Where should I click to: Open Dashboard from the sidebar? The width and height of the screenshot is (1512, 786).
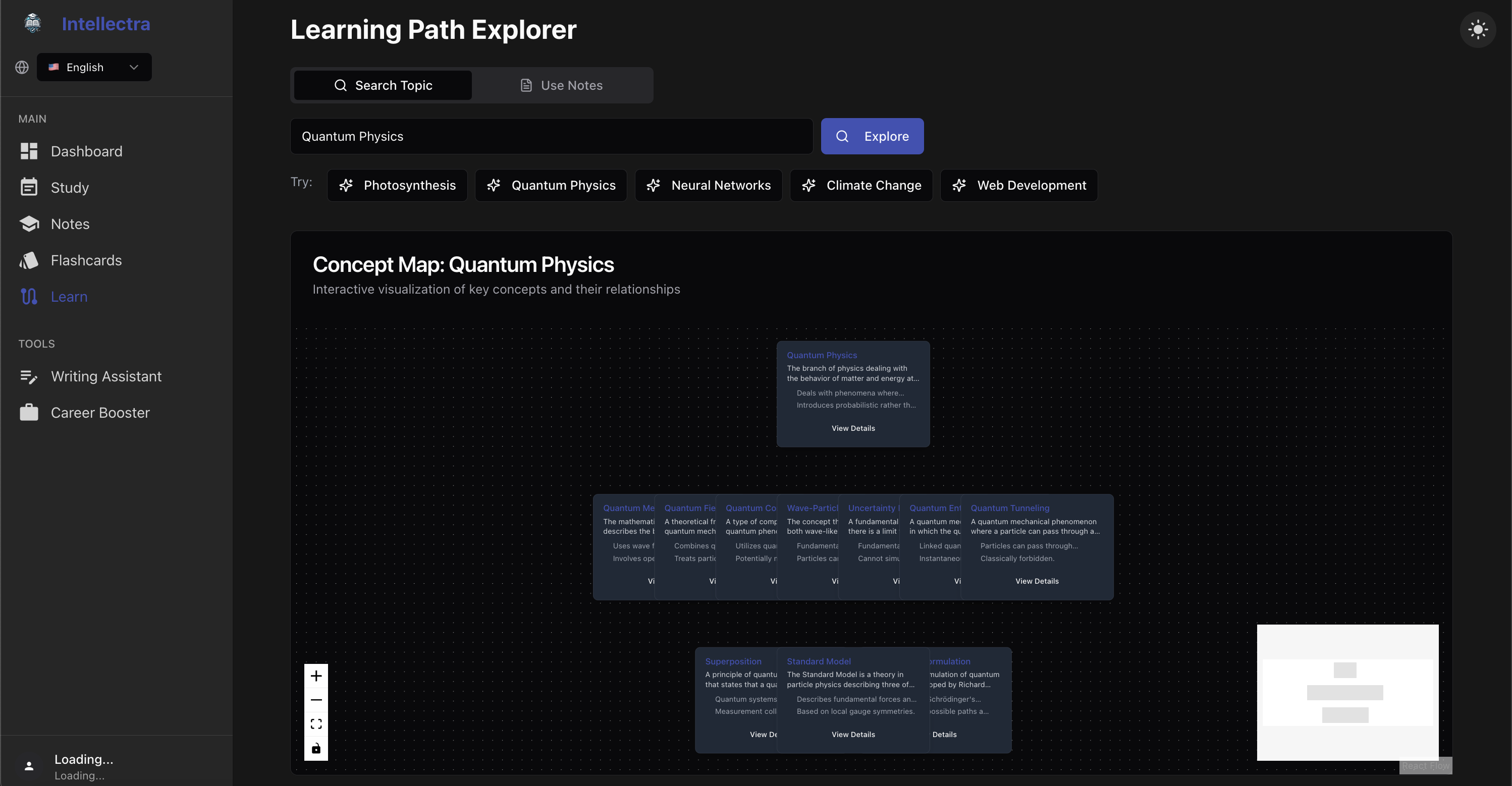86,151
